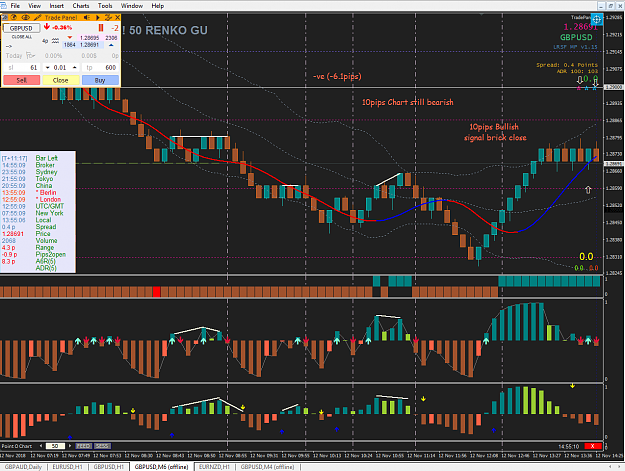Click the tools icon in Trade Panel header

point(108,18)
